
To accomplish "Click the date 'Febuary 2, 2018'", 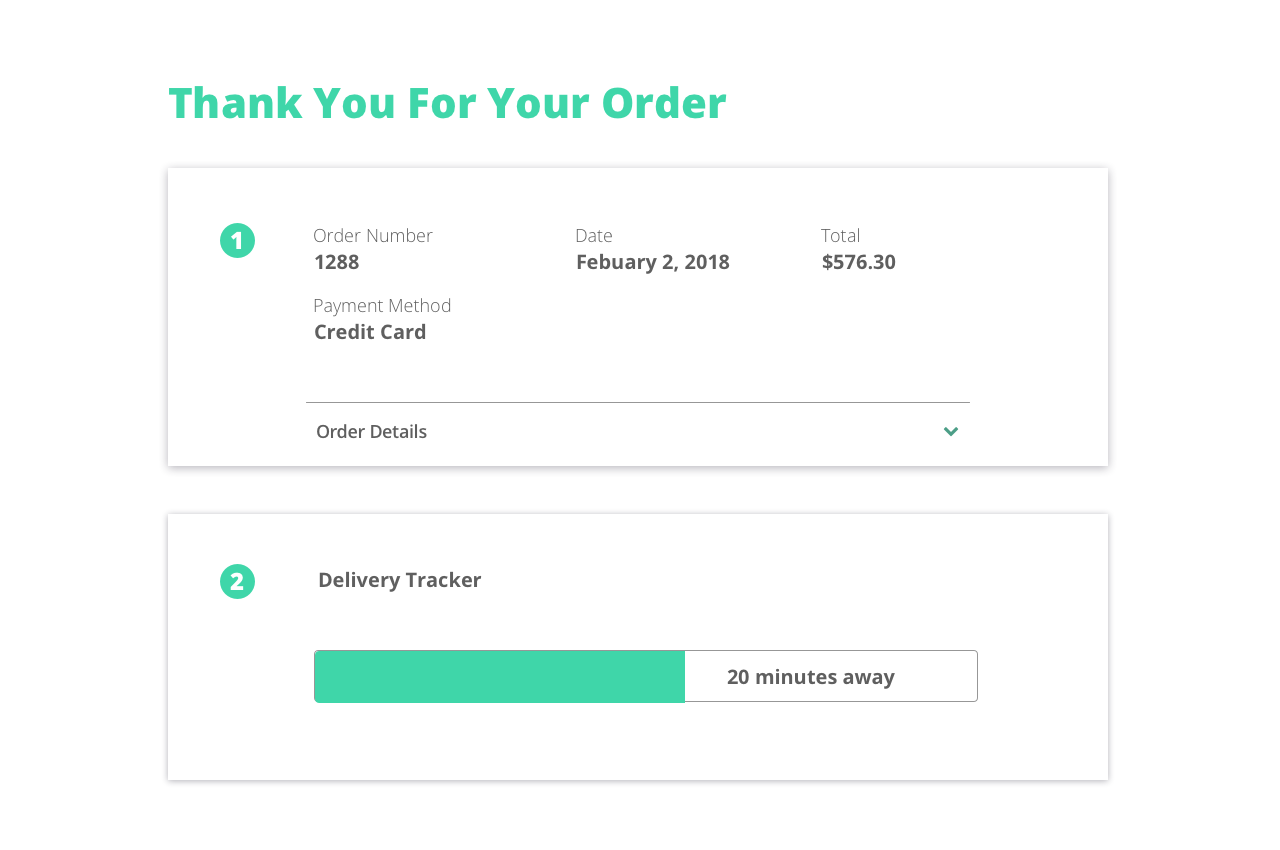I will click(x=652, y=262).
